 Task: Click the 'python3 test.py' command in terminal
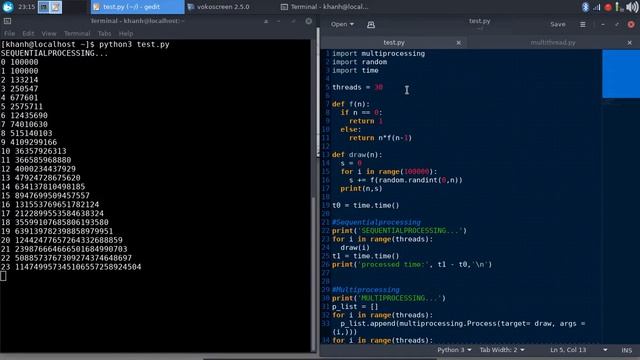[x=134, y=44]
